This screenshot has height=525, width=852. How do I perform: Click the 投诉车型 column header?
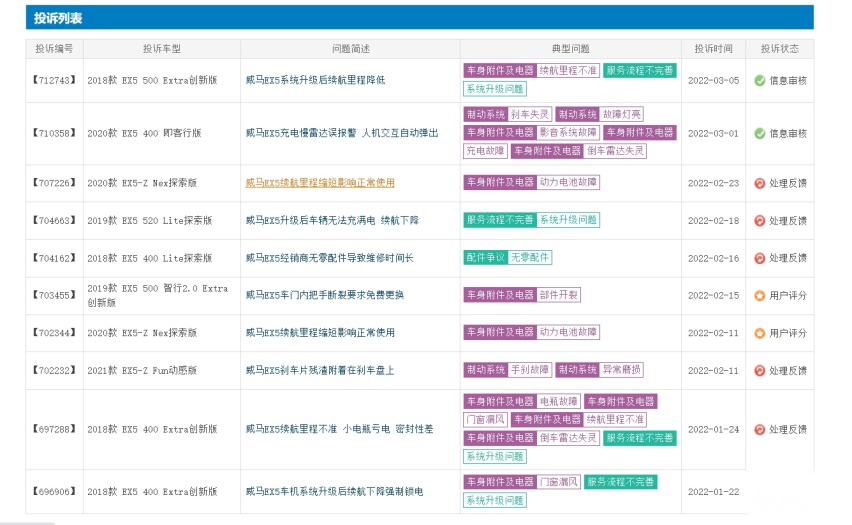click(x=161, y=48)
